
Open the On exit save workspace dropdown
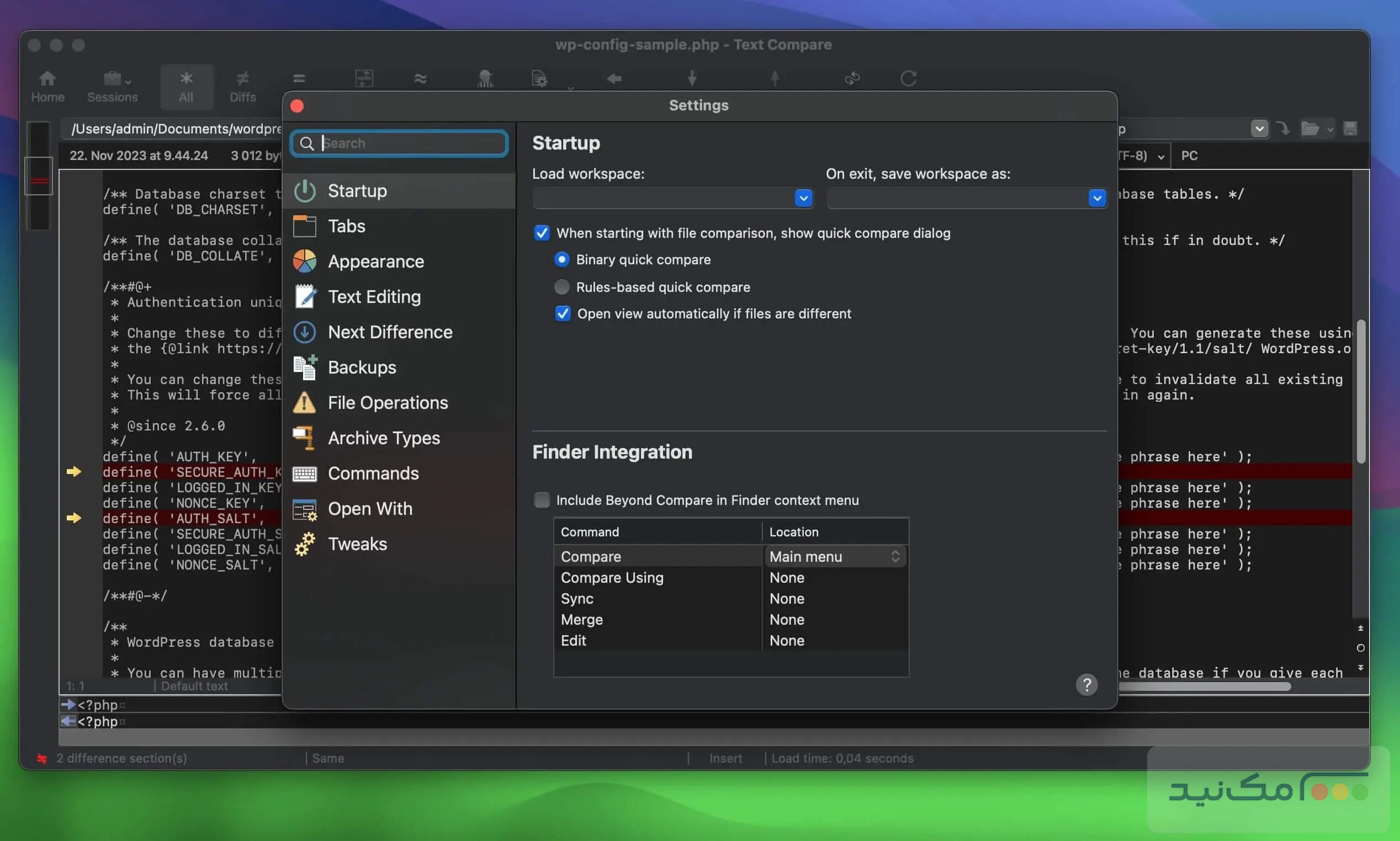point(1097,198)
